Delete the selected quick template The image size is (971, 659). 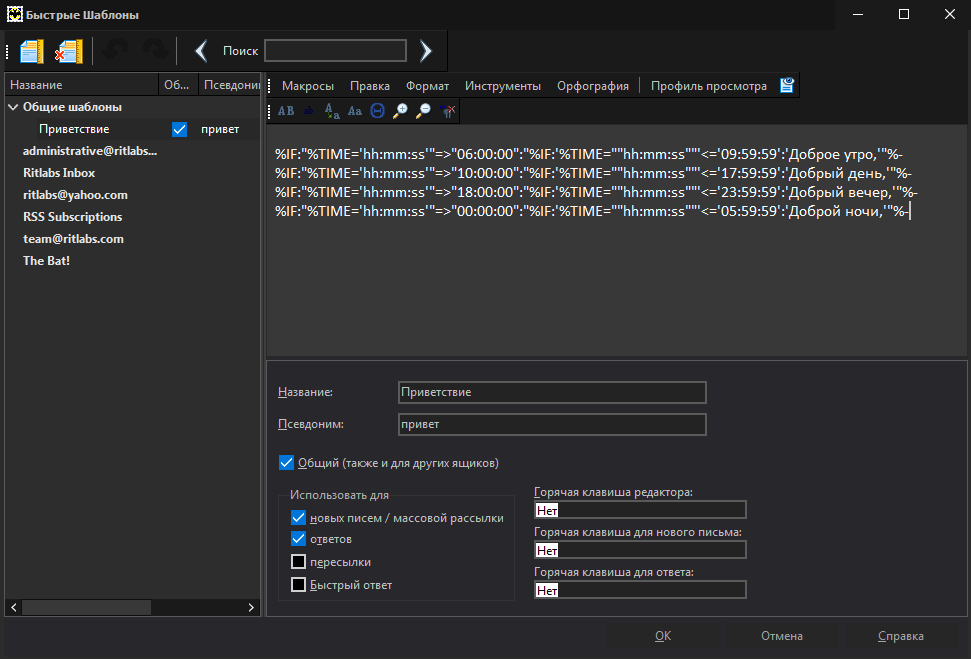(x=68, y=51)
